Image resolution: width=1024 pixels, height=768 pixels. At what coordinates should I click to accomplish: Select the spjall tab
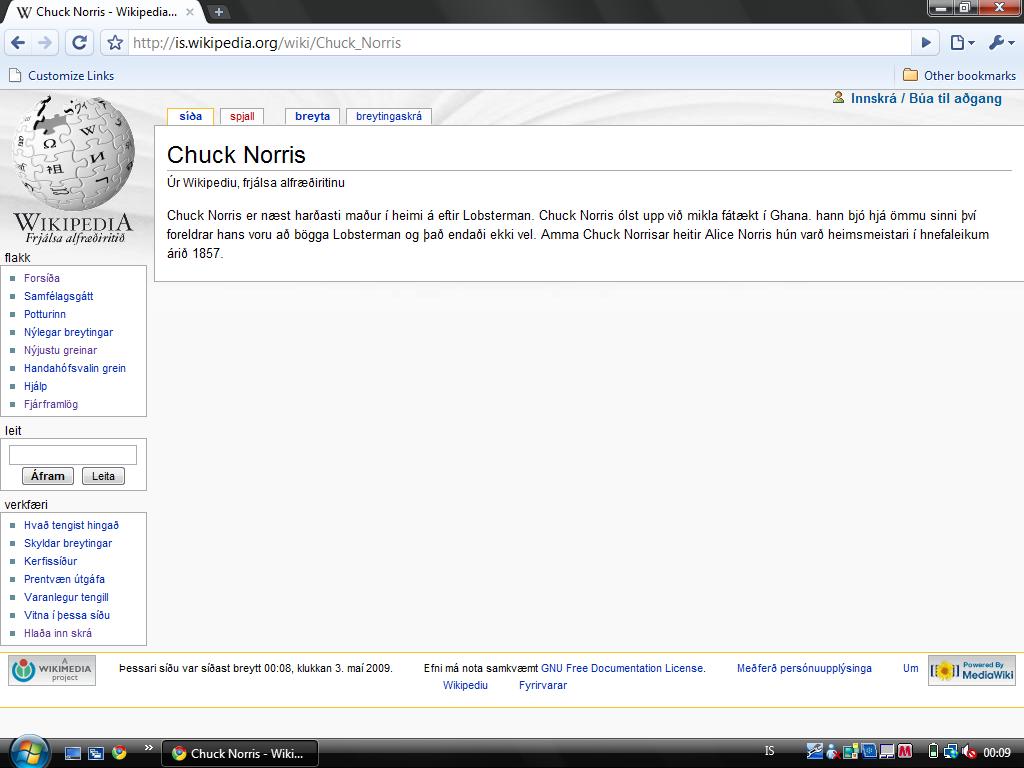click(x=242, y=116)
